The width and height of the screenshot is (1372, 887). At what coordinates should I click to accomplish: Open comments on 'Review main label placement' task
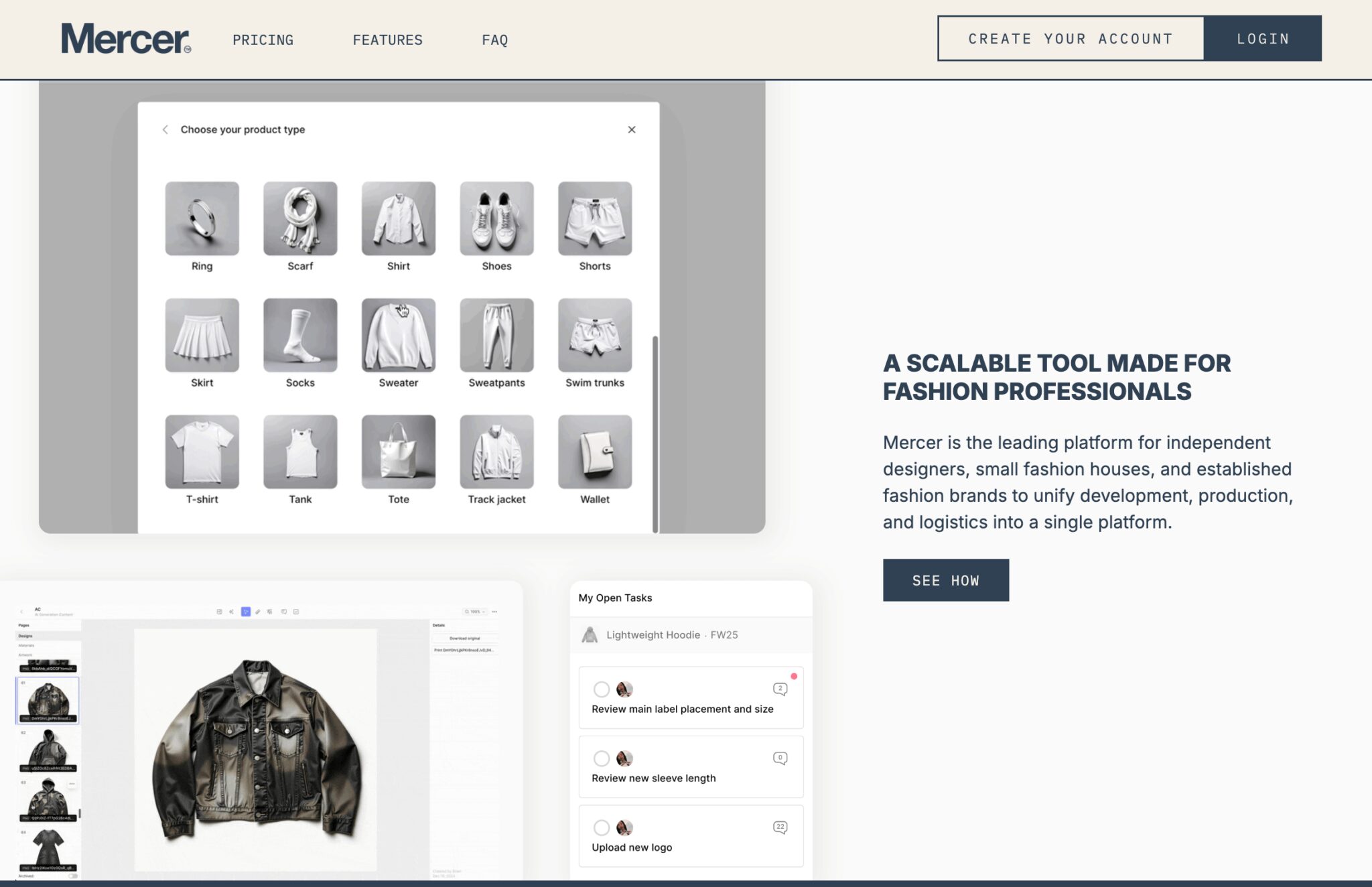780,689
